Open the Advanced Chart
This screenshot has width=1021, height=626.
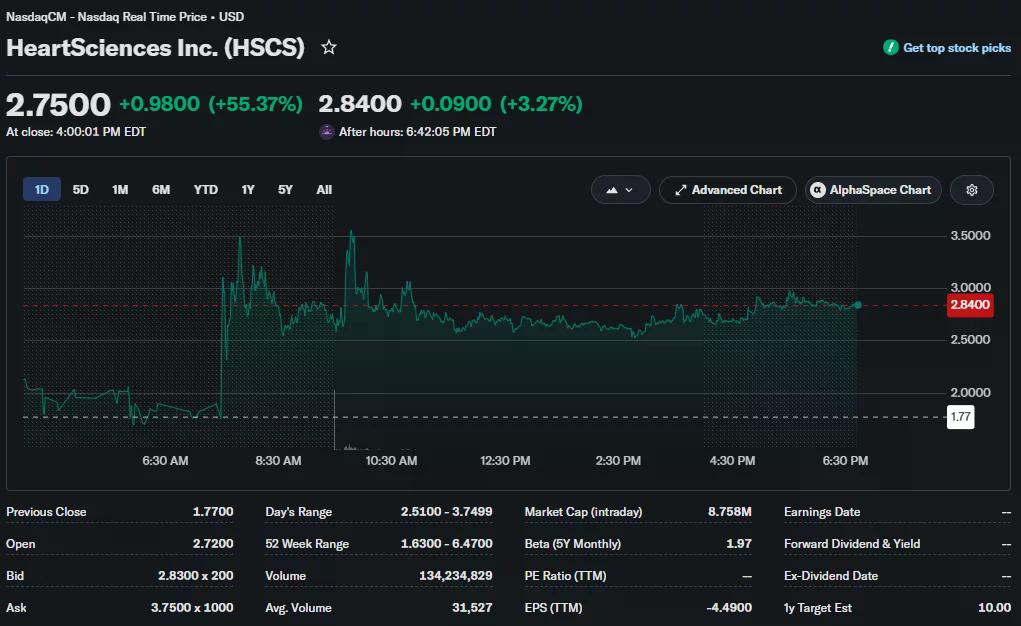[x=727, y=190]
